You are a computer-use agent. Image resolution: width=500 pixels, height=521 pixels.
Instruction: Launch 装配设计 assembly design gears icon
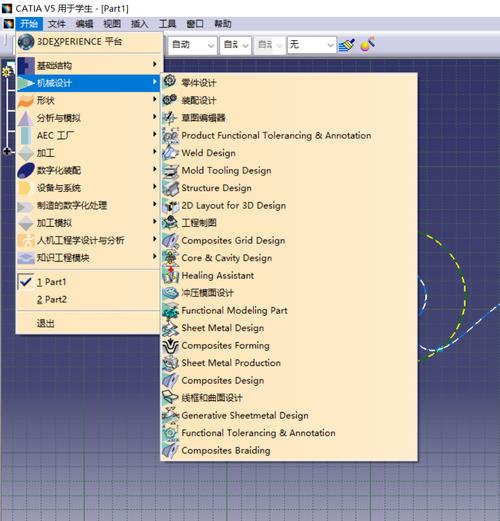[x=170, y=99]
